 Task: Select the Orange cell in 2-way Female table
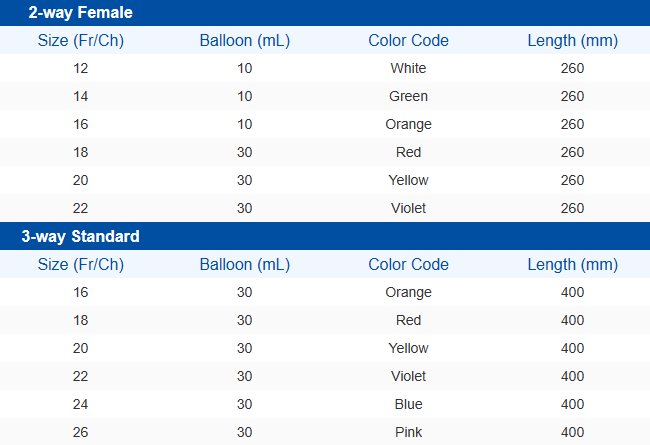(408, 125)
